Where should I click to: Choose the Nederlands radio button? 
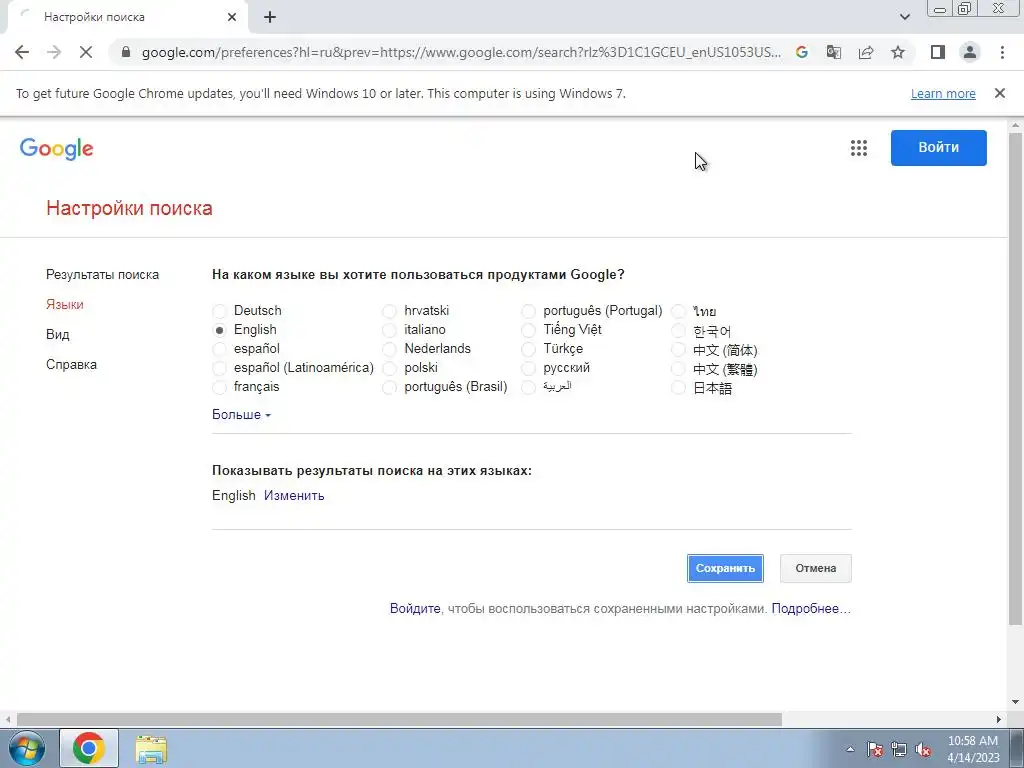(389, 349)
